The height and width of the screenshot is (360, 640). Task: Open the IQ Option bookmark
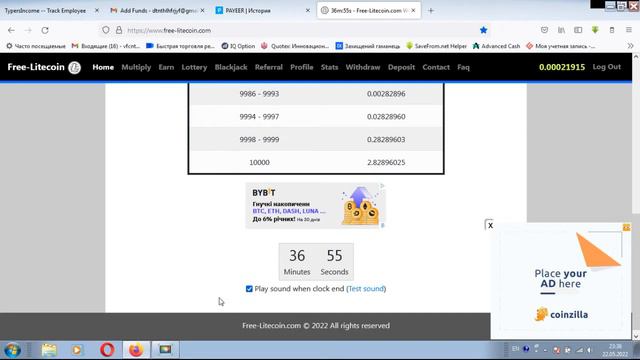(238, 46)
